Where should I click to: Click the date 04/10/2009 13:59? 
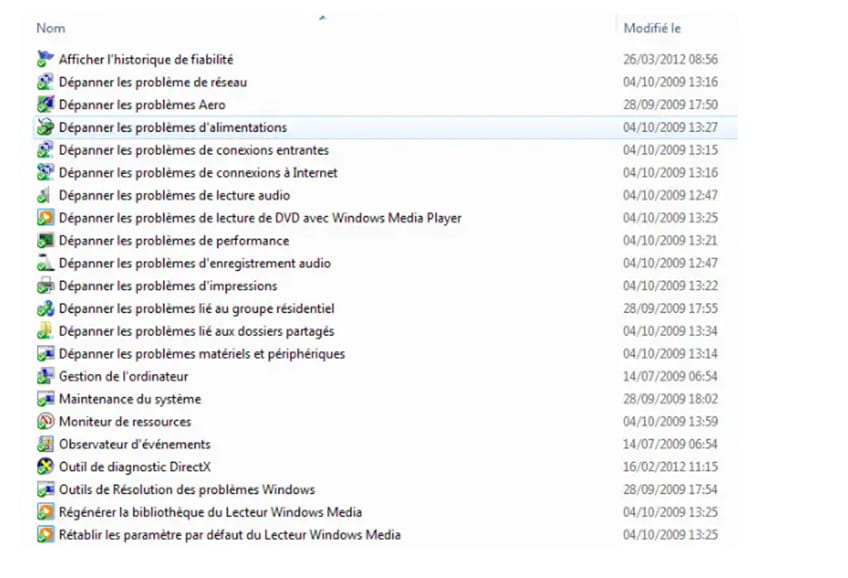pyautogui.click(x=670, y=422)
